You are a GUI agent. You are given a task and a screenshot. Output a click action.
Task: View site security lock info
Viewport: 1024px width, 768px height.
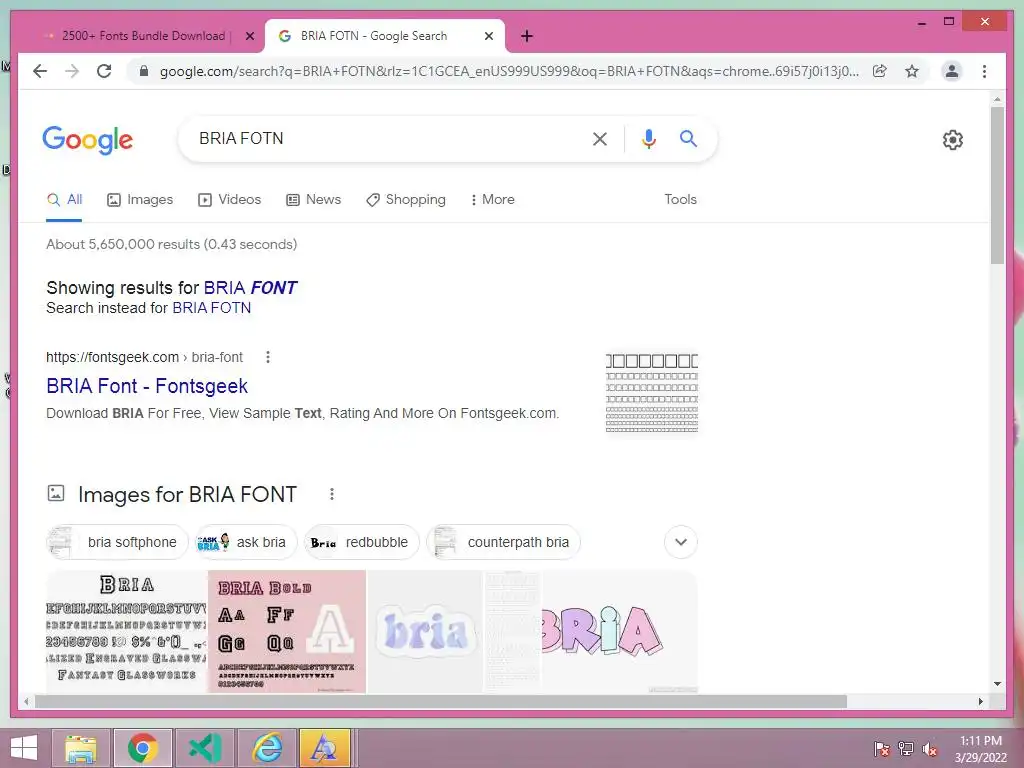point(144,71)
